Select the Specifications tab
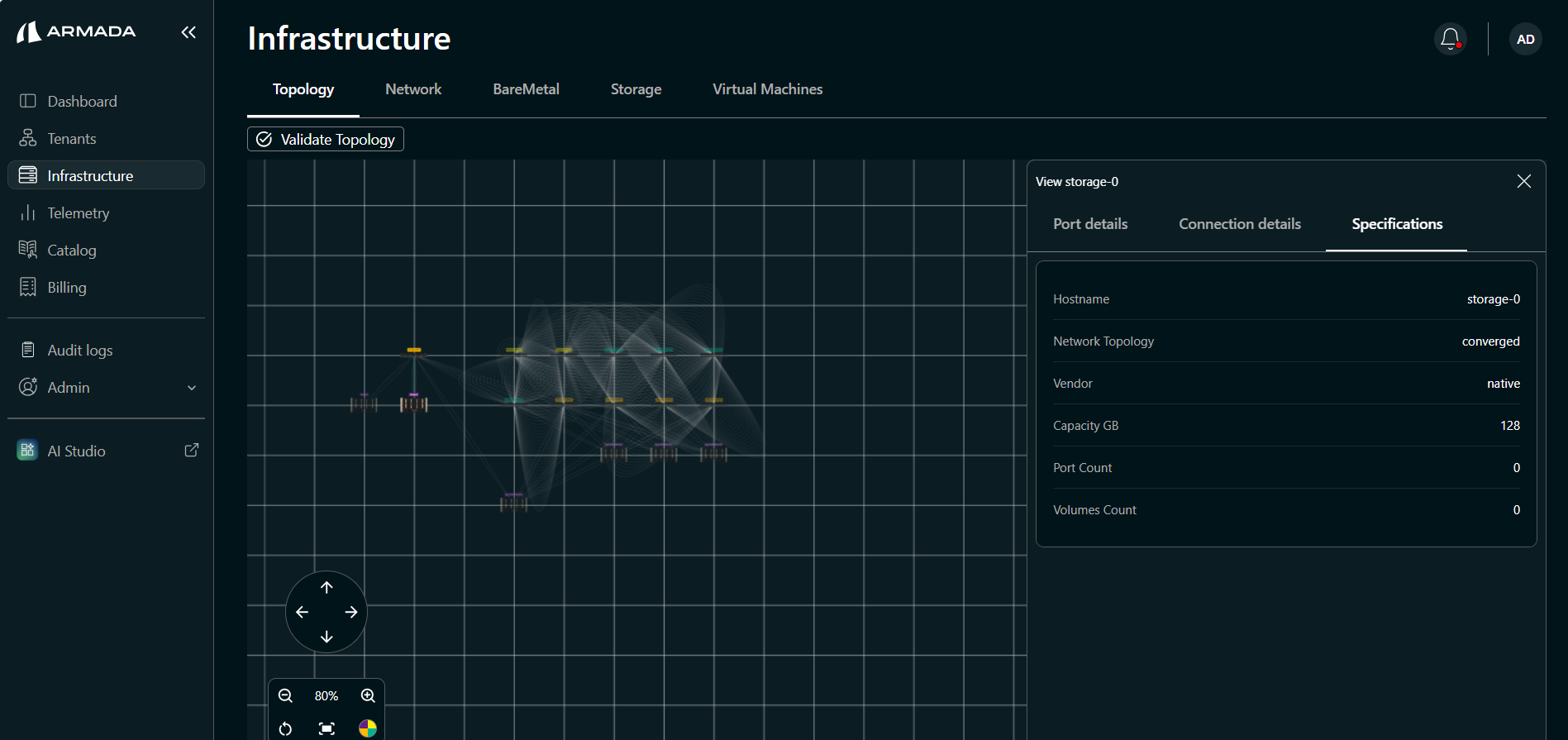This screenshot has height=740, width=1568. coord(1397,224)
